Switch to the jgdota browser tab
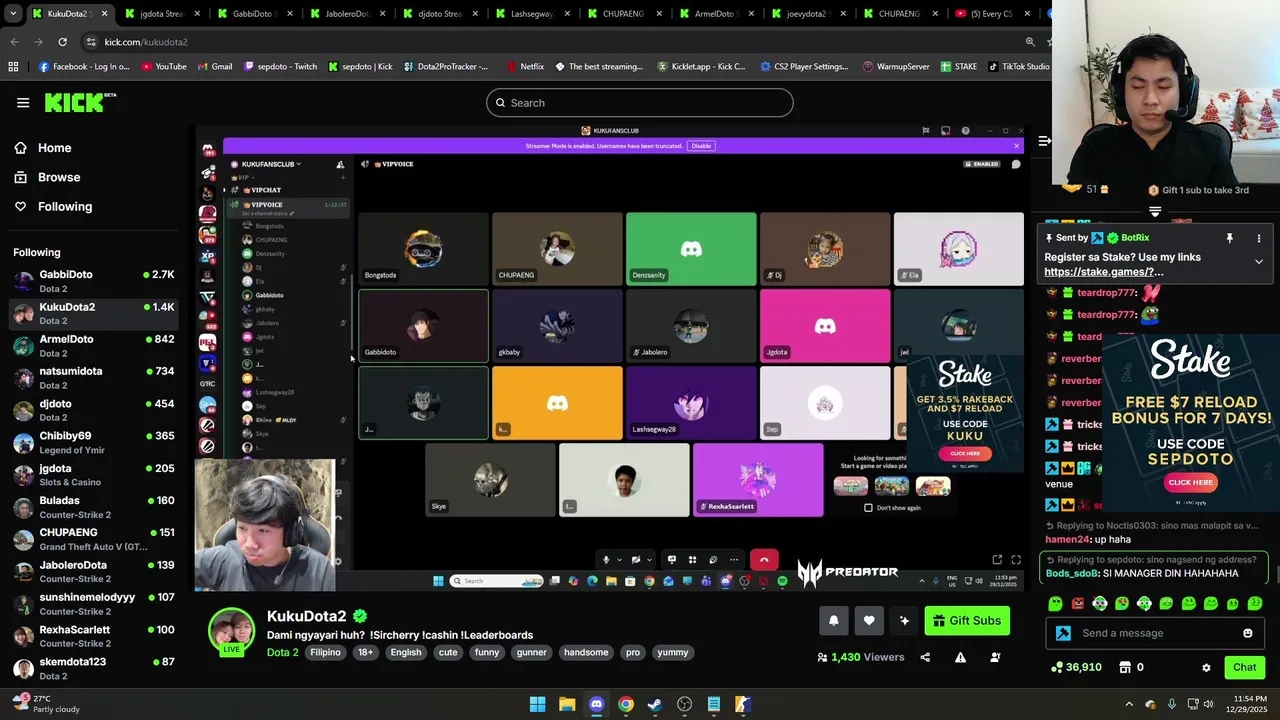1280x720 pixels. [x=161, y=14]
